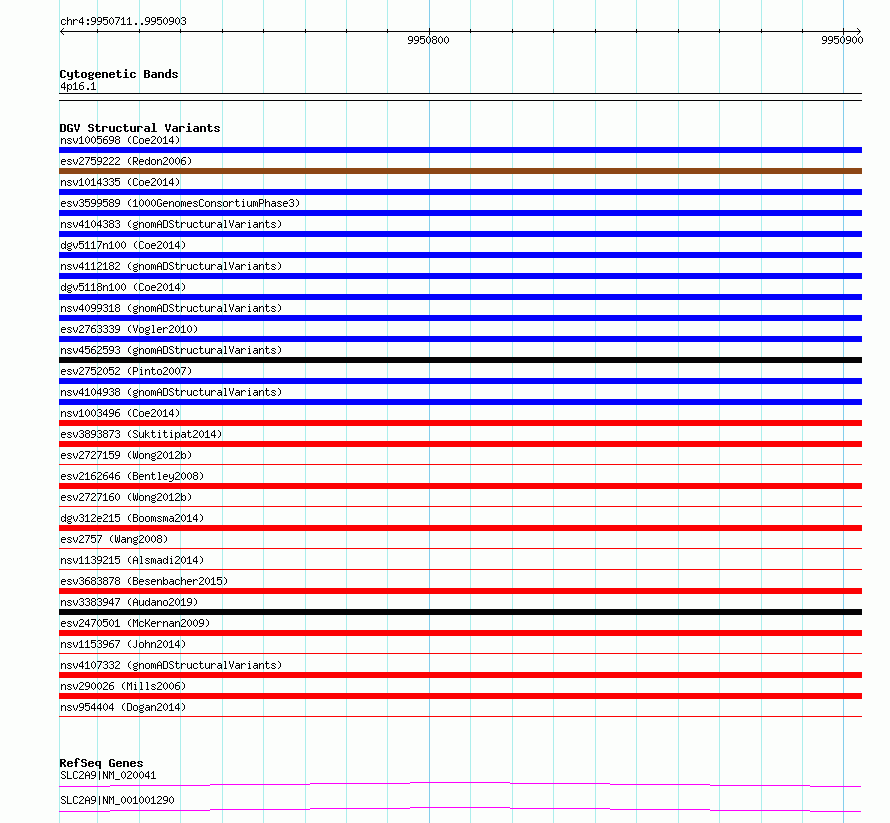Select nsv4562593 (gnomADStructuralVariants) label
890x823 pixels.
(x=171, y=350)
